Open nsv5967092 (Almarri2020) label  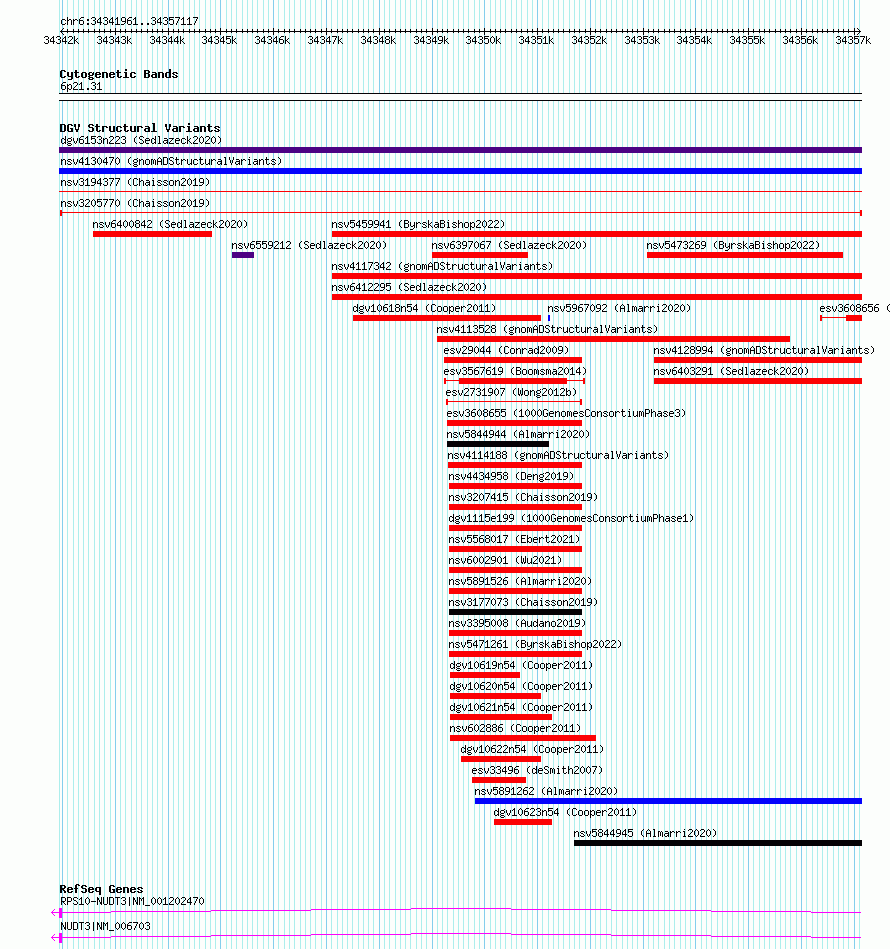tap(619, 308)
